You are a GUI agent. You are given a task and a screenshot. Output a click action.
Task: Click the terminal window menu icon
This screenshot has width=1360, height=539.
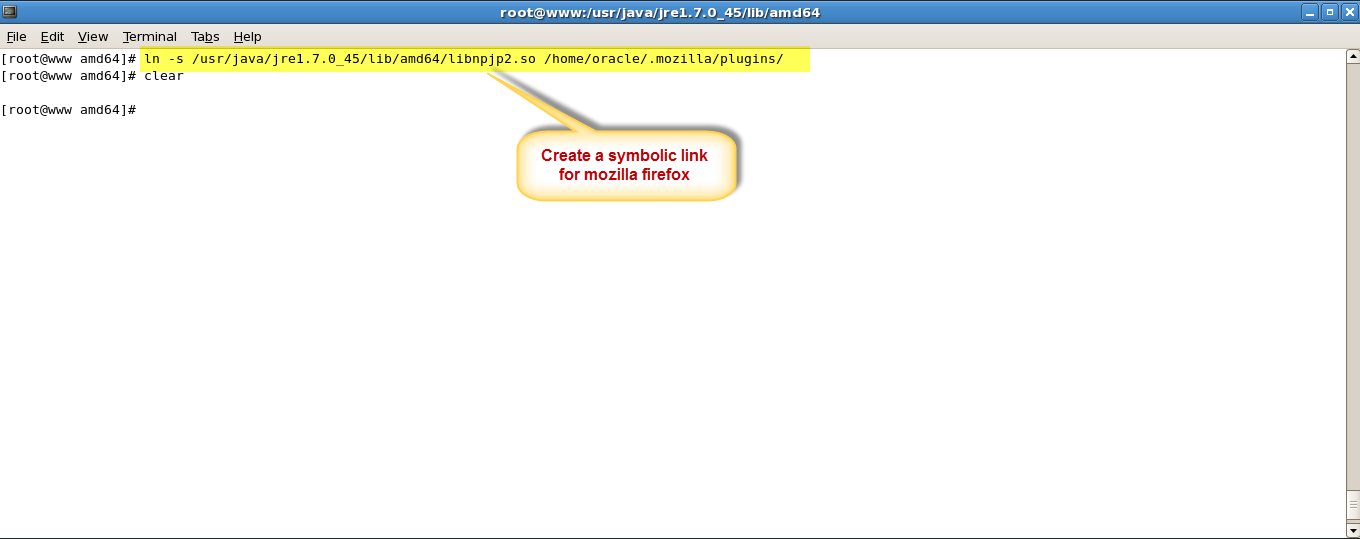click(10, 12)
